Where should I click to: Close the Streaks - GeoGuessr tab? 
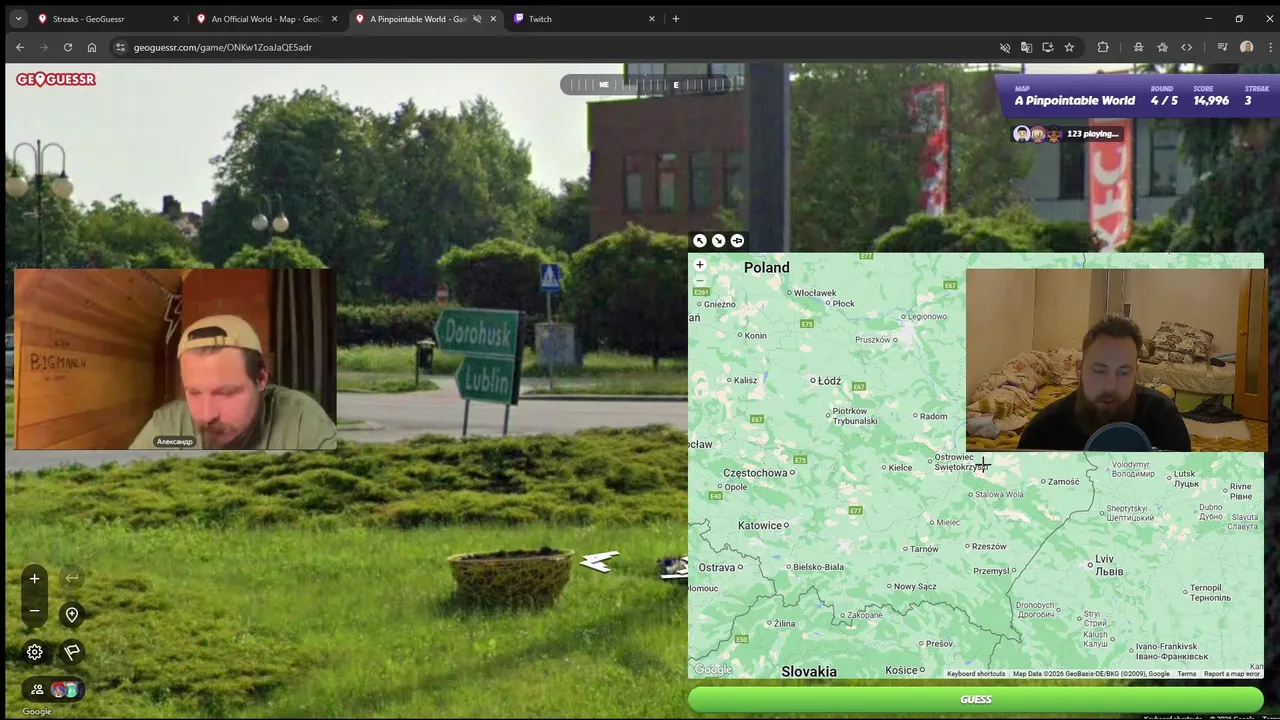tap(176, 19)
